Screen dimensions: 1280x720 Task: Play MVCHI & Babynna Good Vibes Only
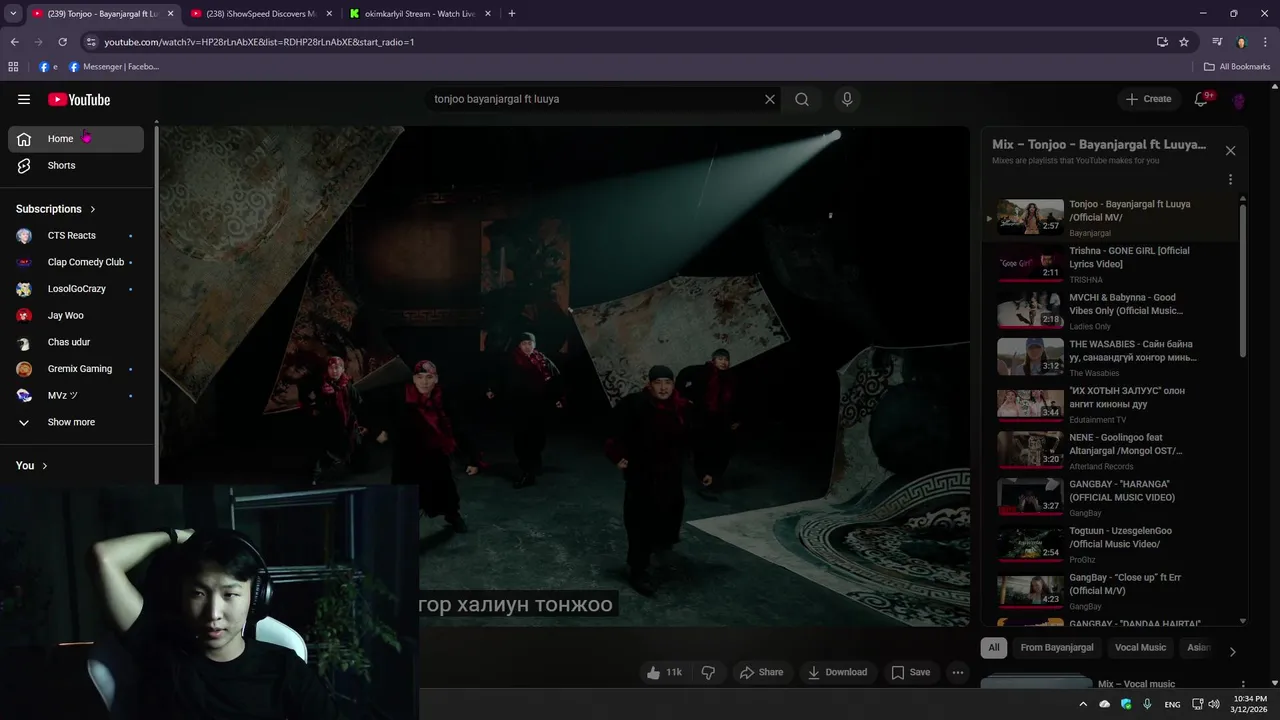(1110, 311)
